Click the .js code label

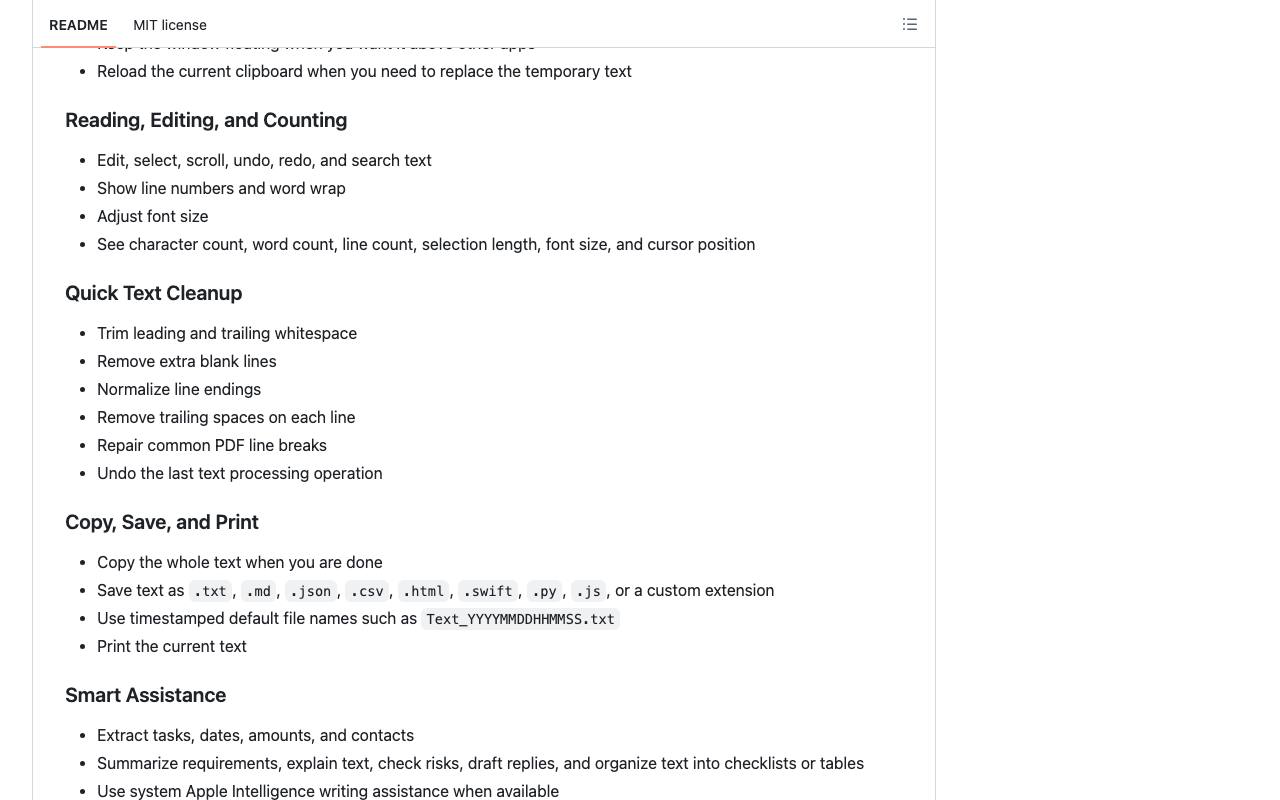coord(588,591)
